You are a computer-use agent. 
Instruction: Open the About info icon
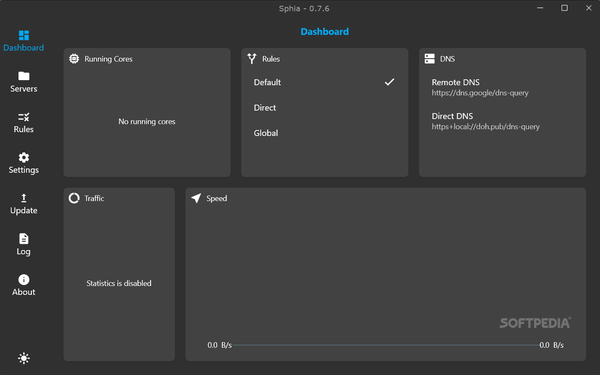click(24, 279)
